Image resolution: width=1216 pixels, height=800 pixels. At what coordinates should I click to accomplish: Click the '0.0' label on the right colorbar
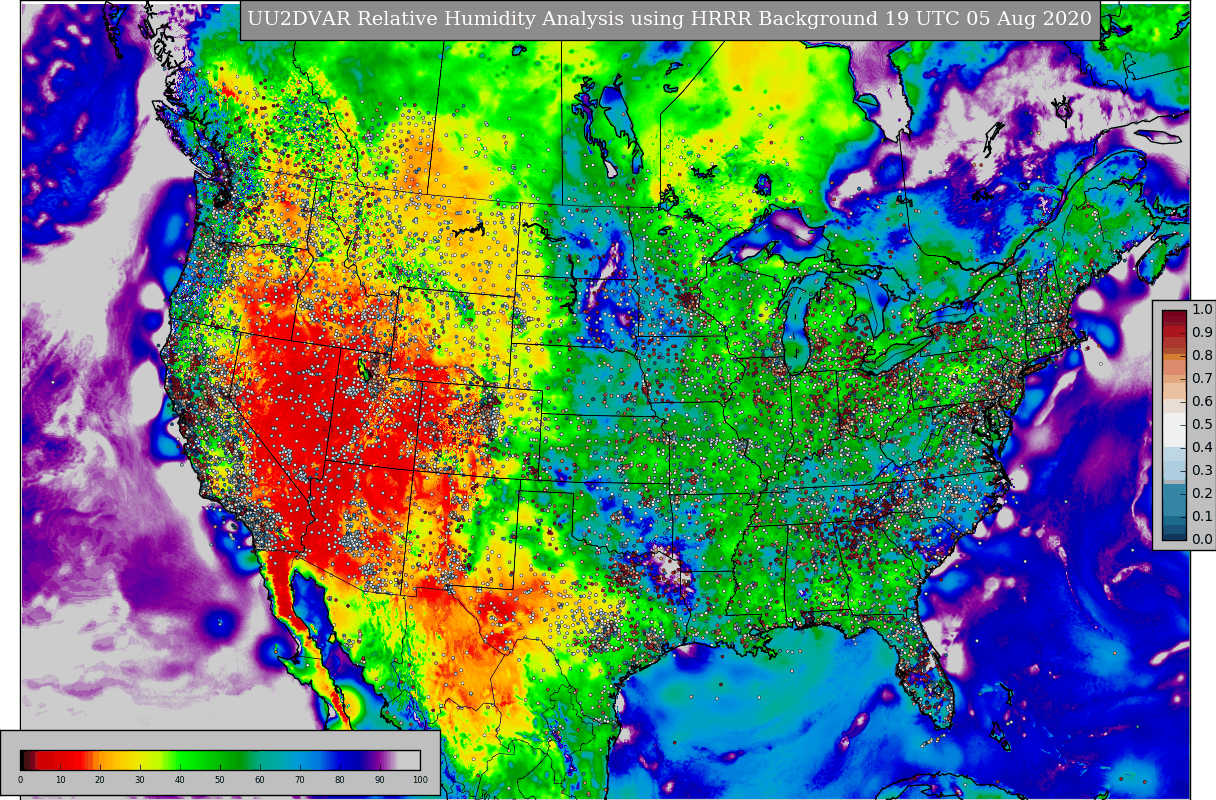tap(1201, 539)
